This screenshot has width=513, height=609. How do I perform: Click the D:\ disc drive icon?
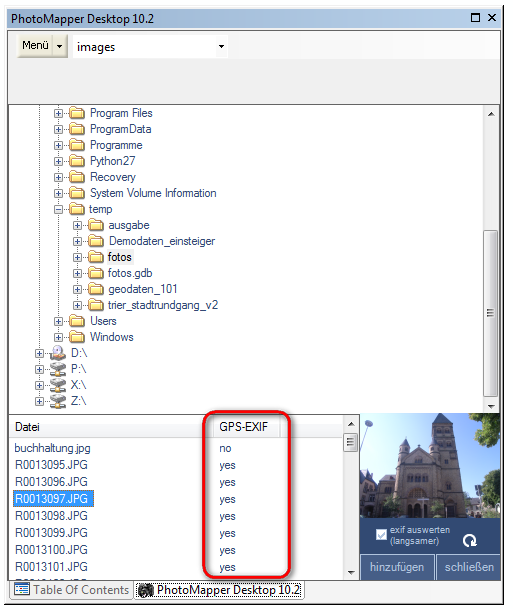[58, 353]
